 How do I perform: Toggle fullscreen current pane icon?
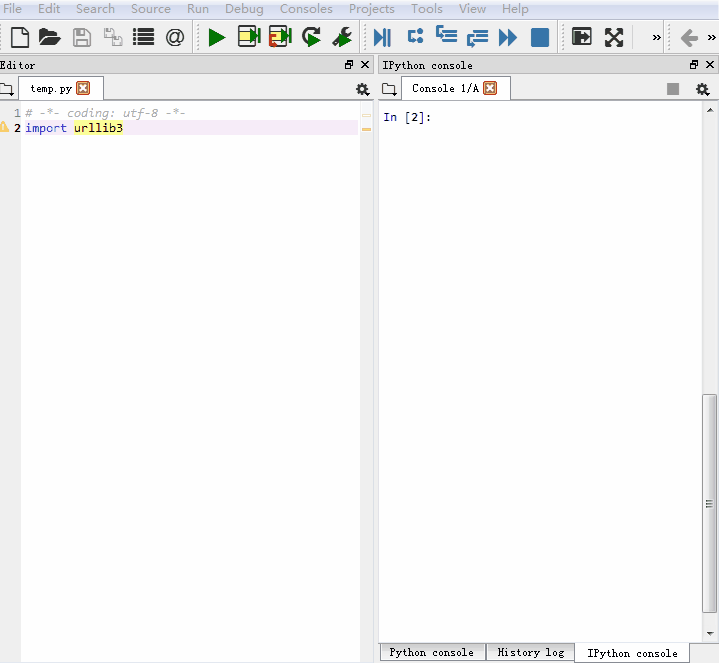click(614, 38)
